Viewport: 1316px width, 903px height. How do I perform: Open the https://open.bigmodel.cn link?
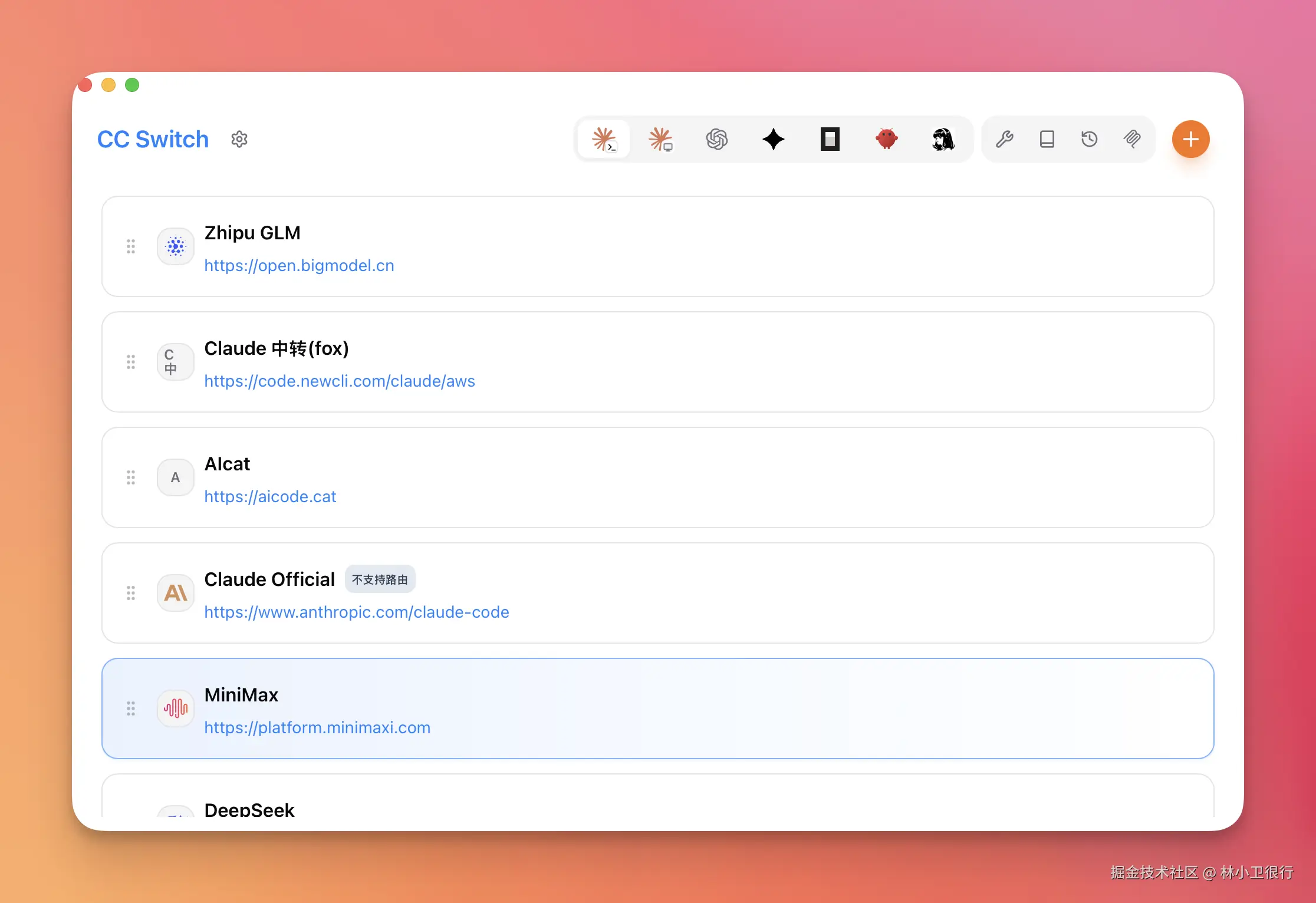pos(299,266)
